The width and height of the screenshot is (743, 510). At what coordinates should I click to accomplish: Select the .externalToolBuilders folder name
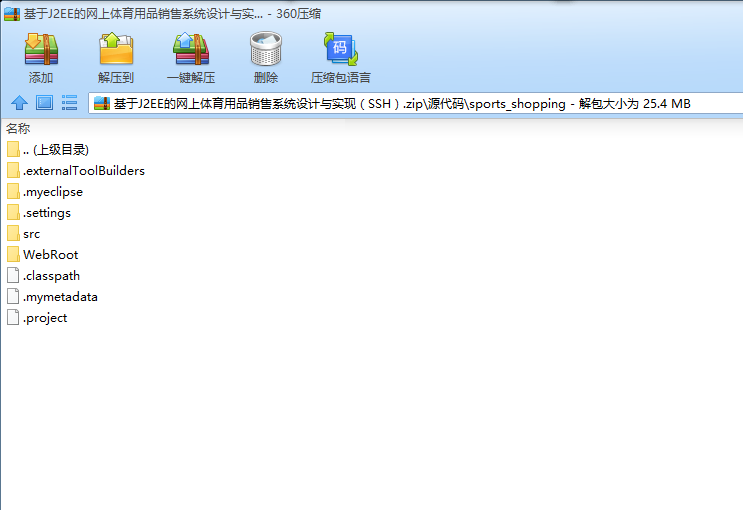pyautogui.click(x=84, y=171)
